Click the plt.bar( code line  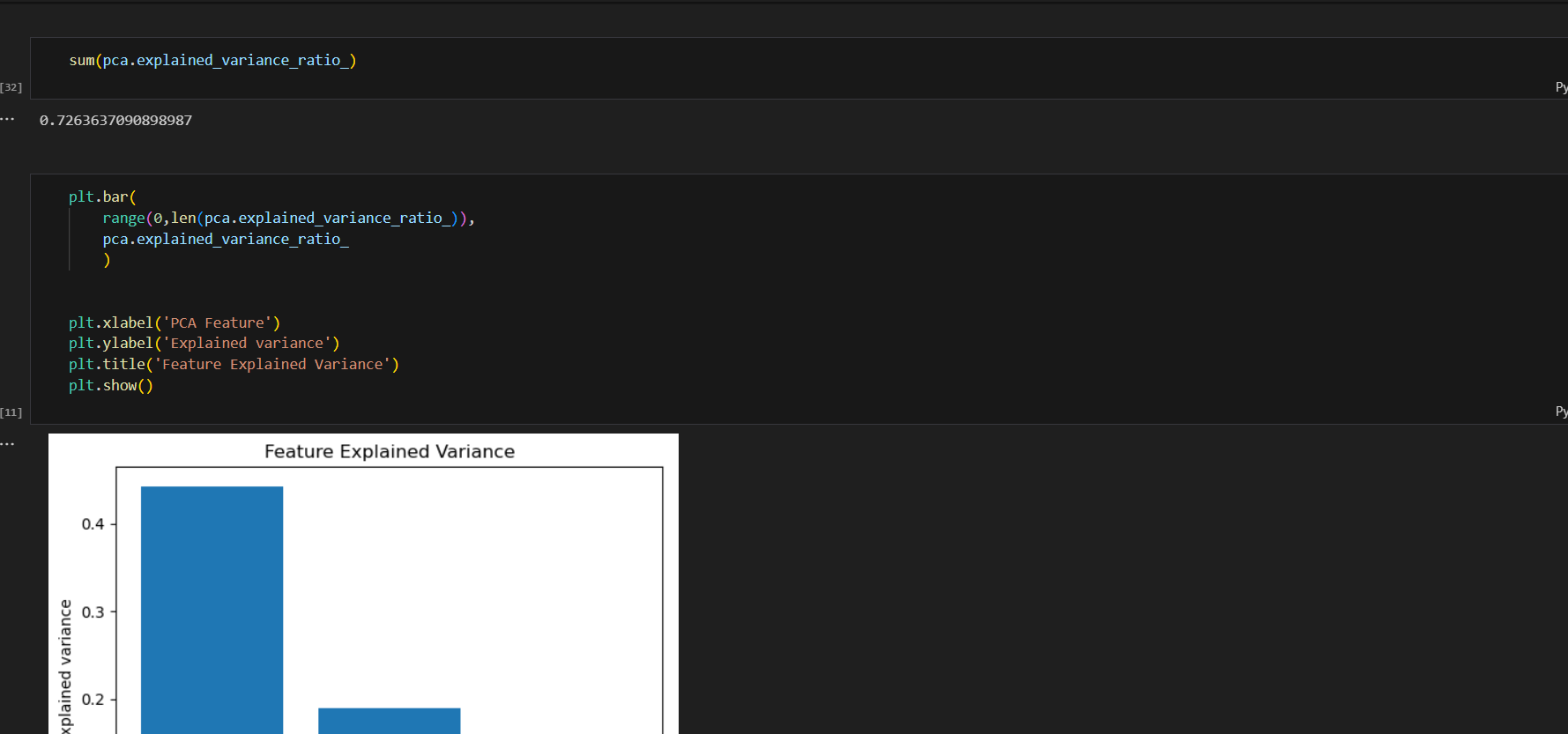click(102, 196)
